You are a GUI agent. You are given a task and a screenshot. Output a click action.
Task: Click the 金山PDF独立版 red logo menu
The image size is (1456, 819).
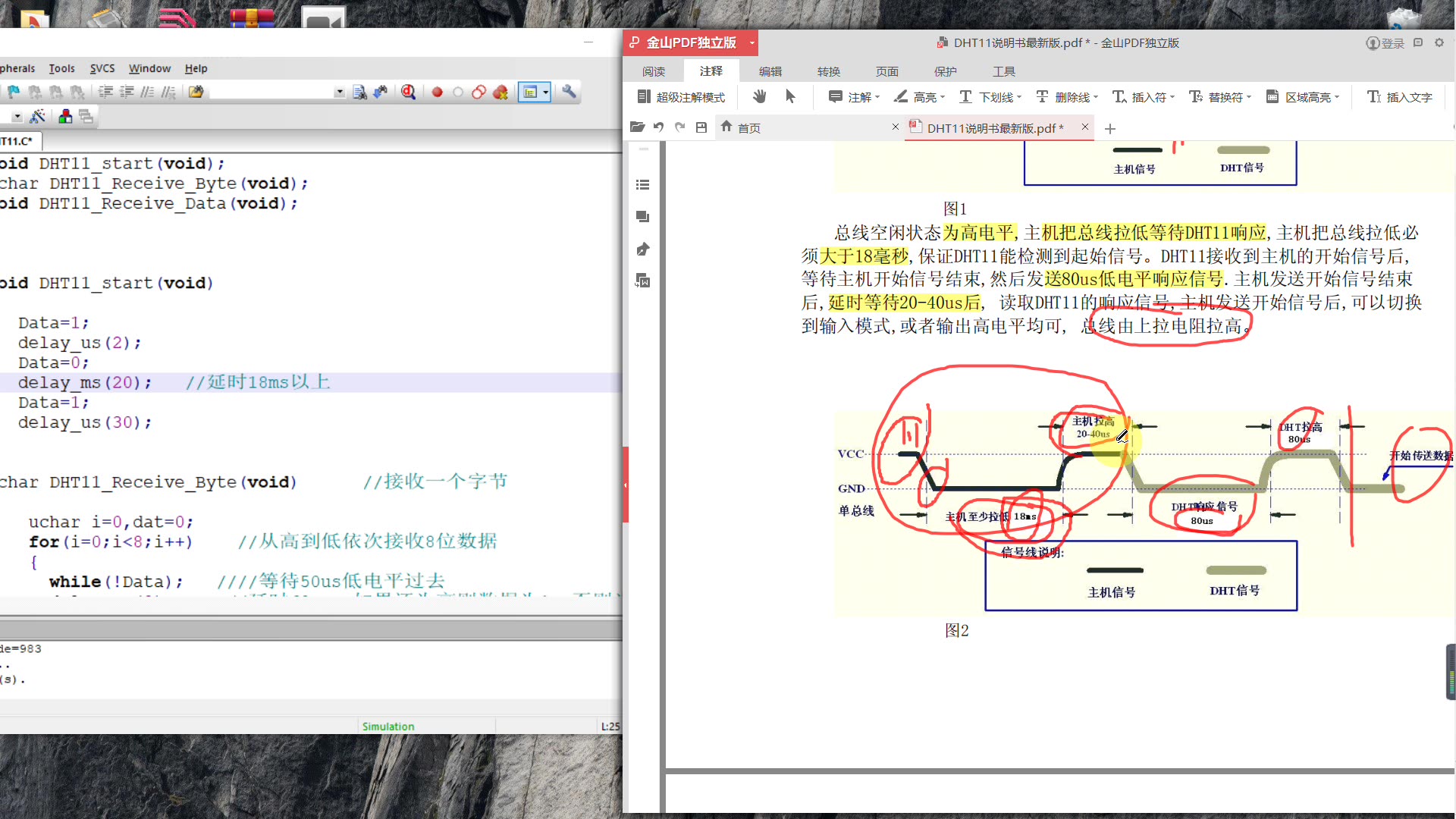[690, 43]
